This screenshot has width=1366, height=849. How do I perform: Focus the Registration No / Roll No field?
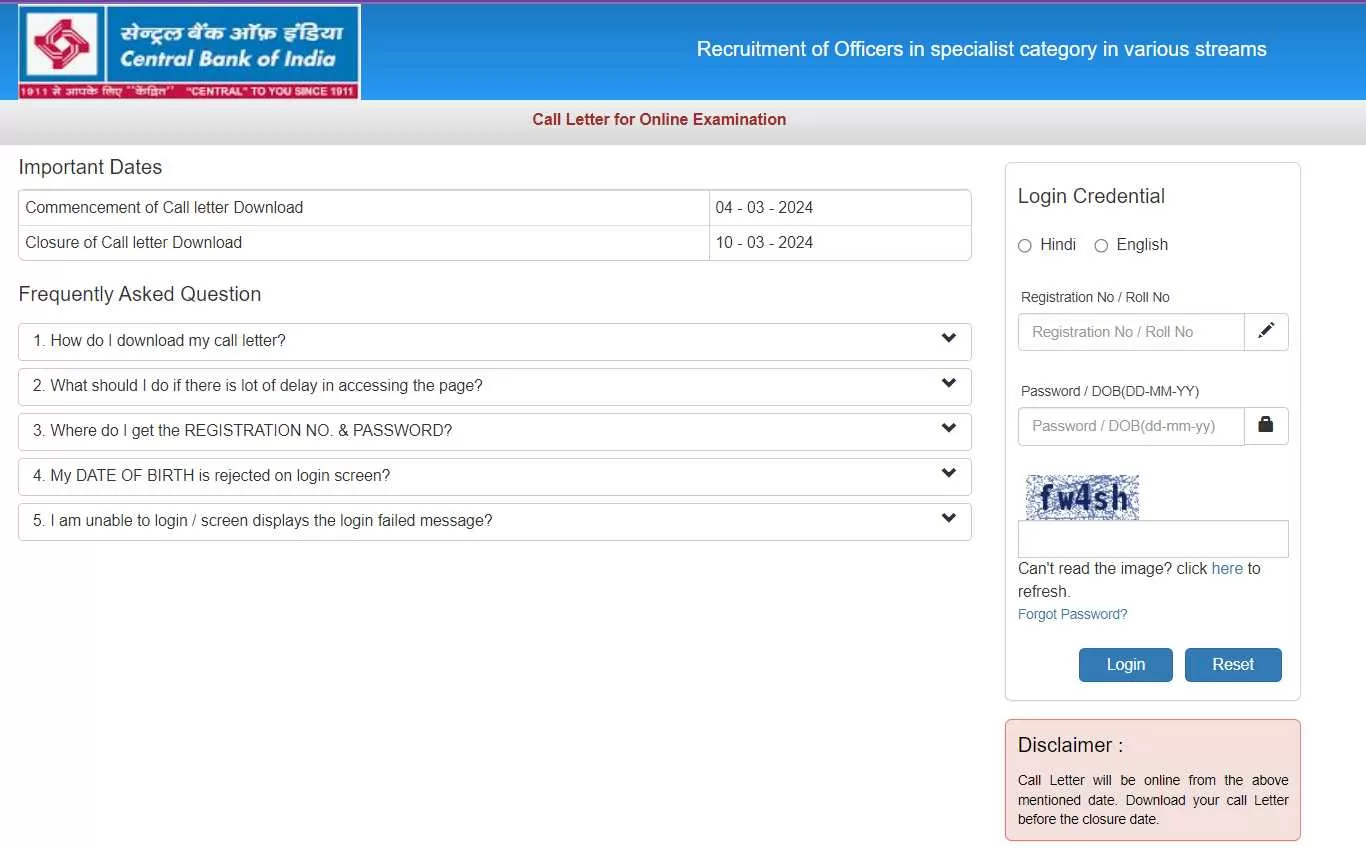pos(1131,332)
